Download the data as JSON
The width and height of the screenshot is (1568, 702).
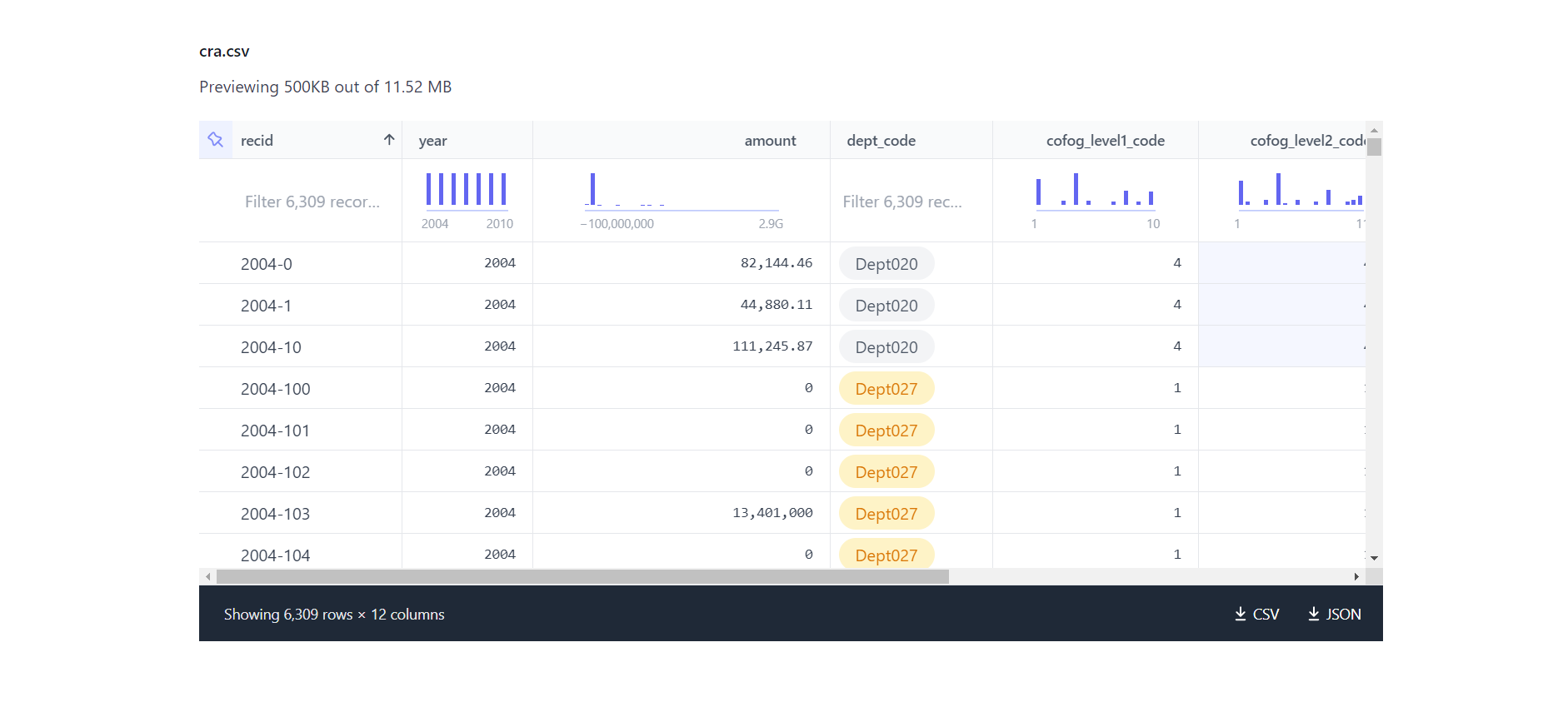point(1334,614)
